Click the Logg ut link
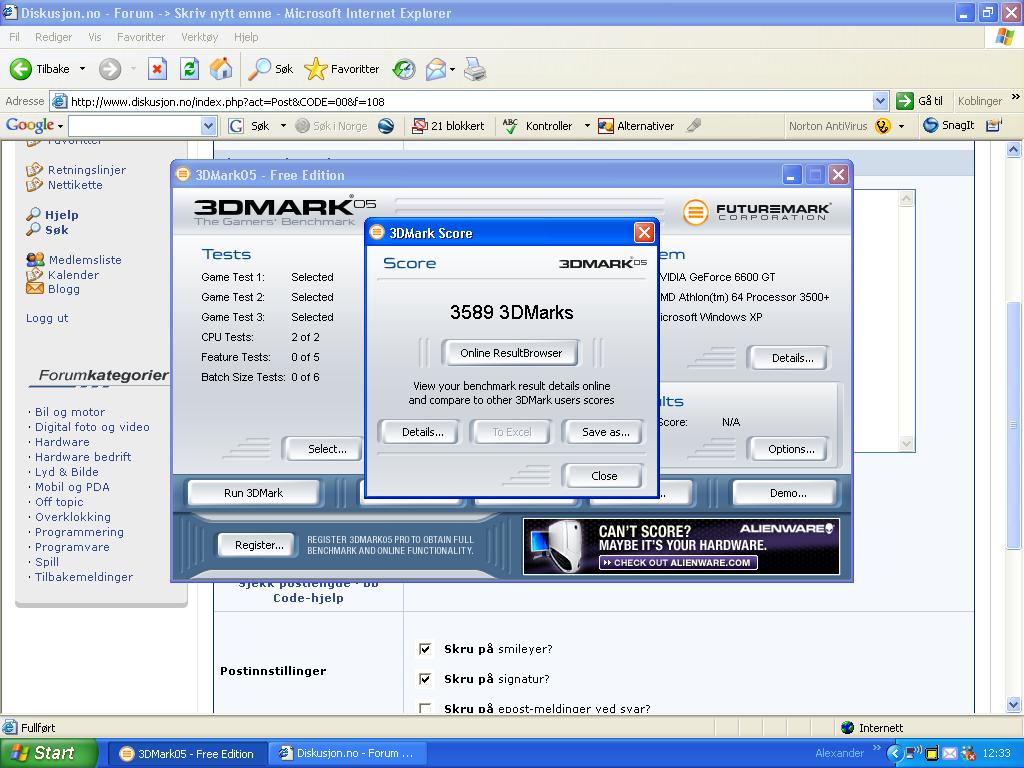Viewport: 1024px width, 768px height. tap(47, 318)
